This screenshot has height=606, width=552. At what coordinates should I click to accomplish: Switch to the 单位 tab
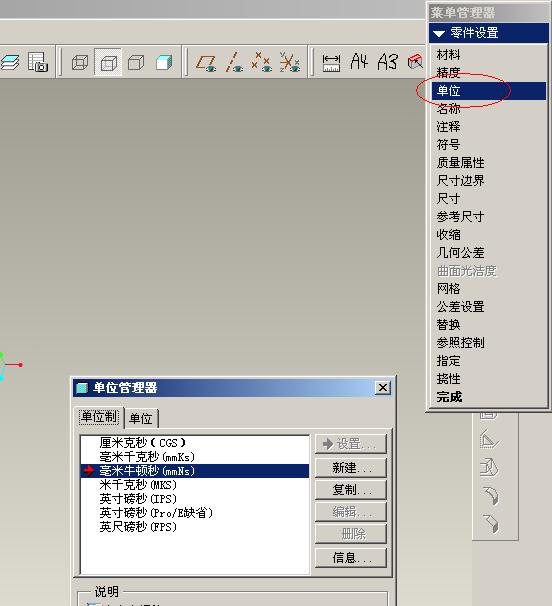[x=141, y=419]
